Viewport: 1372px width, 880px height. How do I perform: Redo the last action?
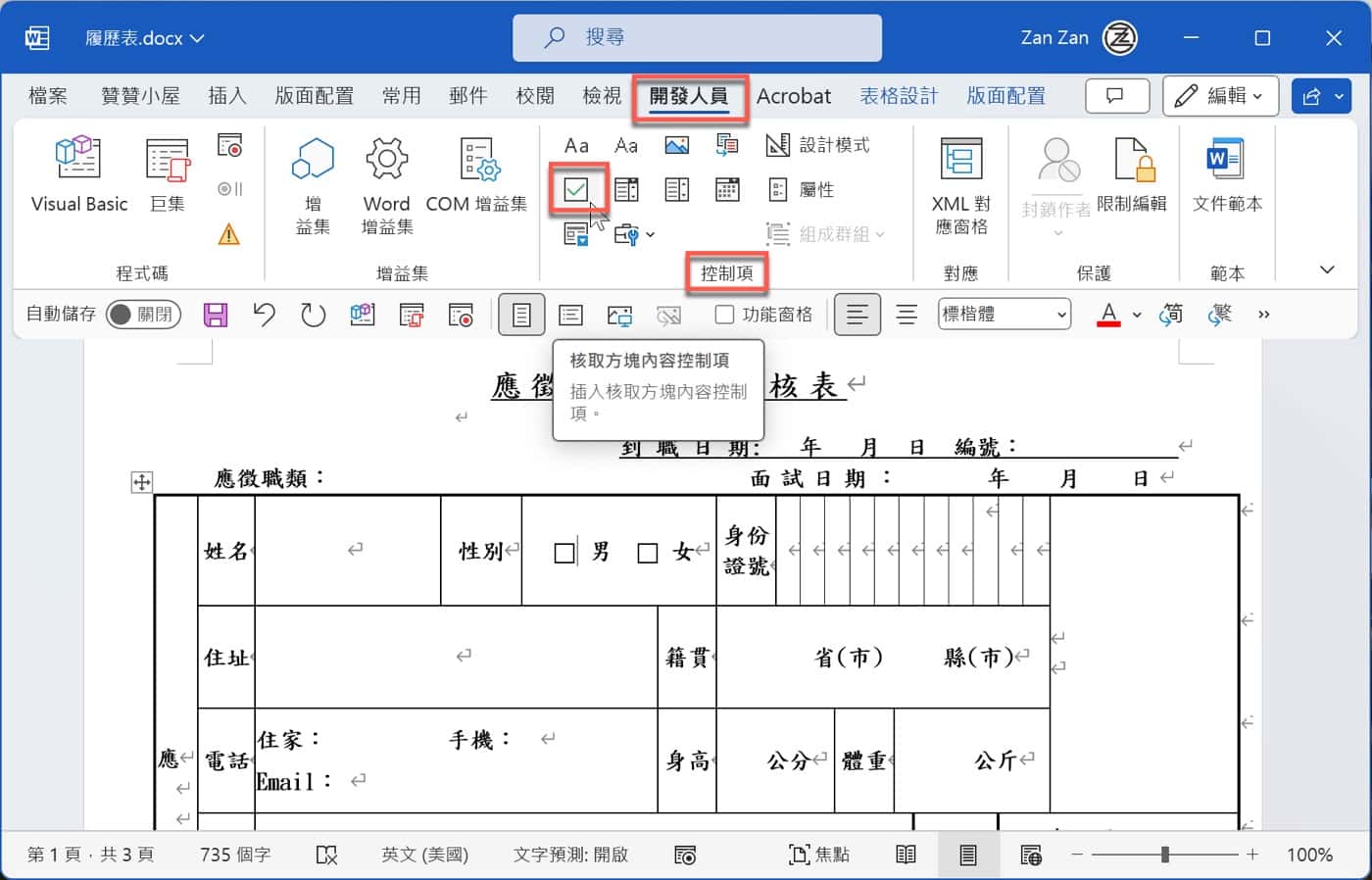click(x=313, y=315)
